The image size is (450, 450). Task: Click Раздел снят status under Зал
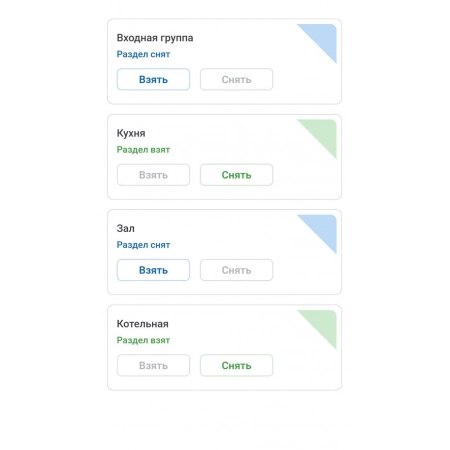click(x=143, y=245)
